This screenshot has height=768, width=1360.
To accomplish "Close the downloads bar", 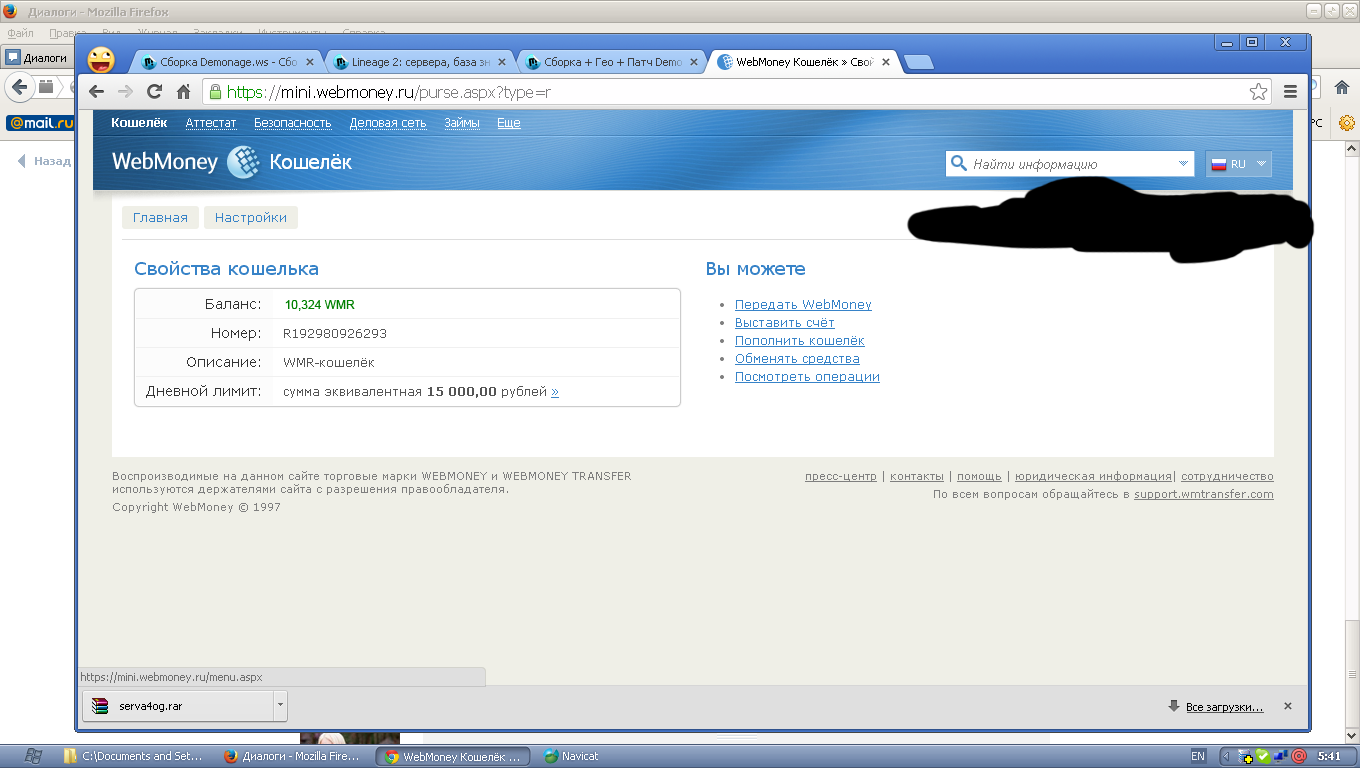I will tap(1288, 706).
